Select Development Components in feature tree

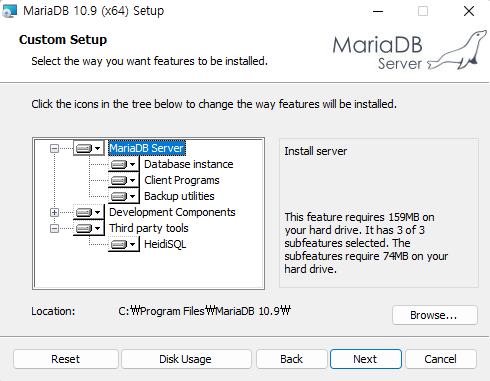click(172, 212)
